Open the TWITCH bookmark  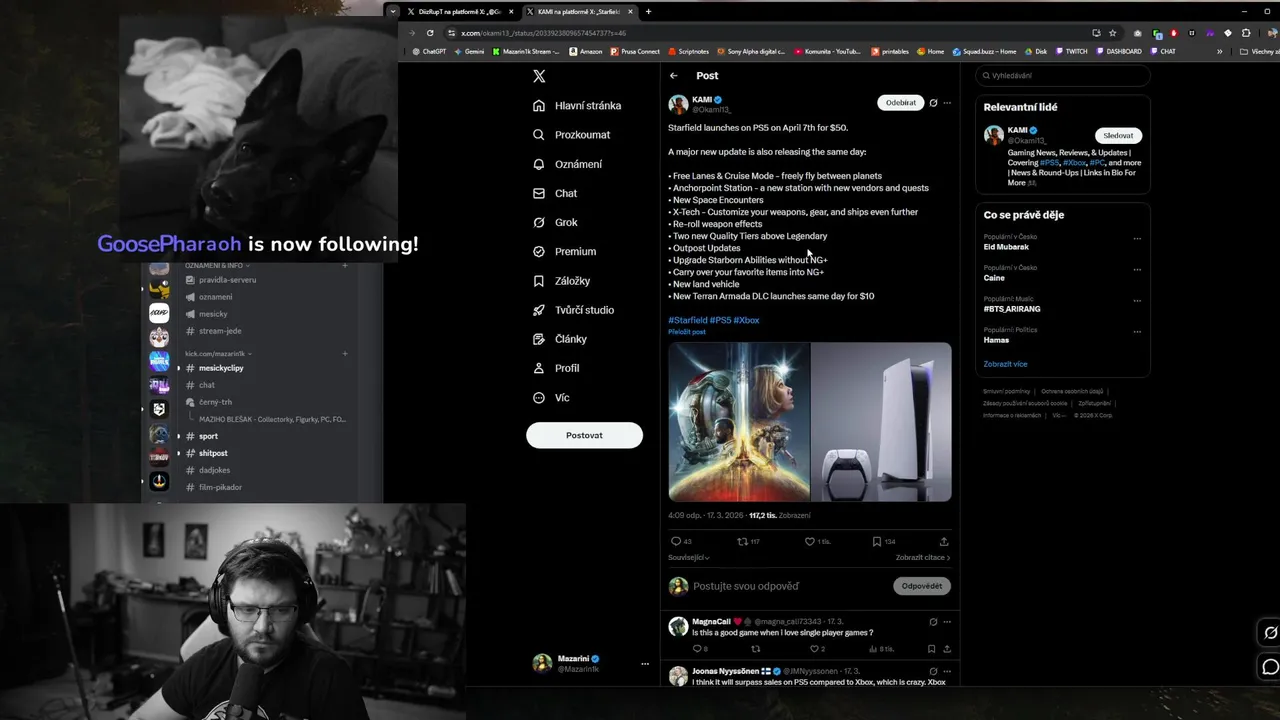tap(1070, 51)
